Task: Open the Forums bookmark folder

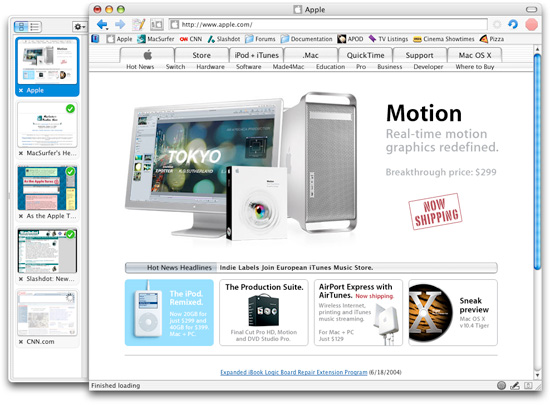Action: tap(260, 39)
